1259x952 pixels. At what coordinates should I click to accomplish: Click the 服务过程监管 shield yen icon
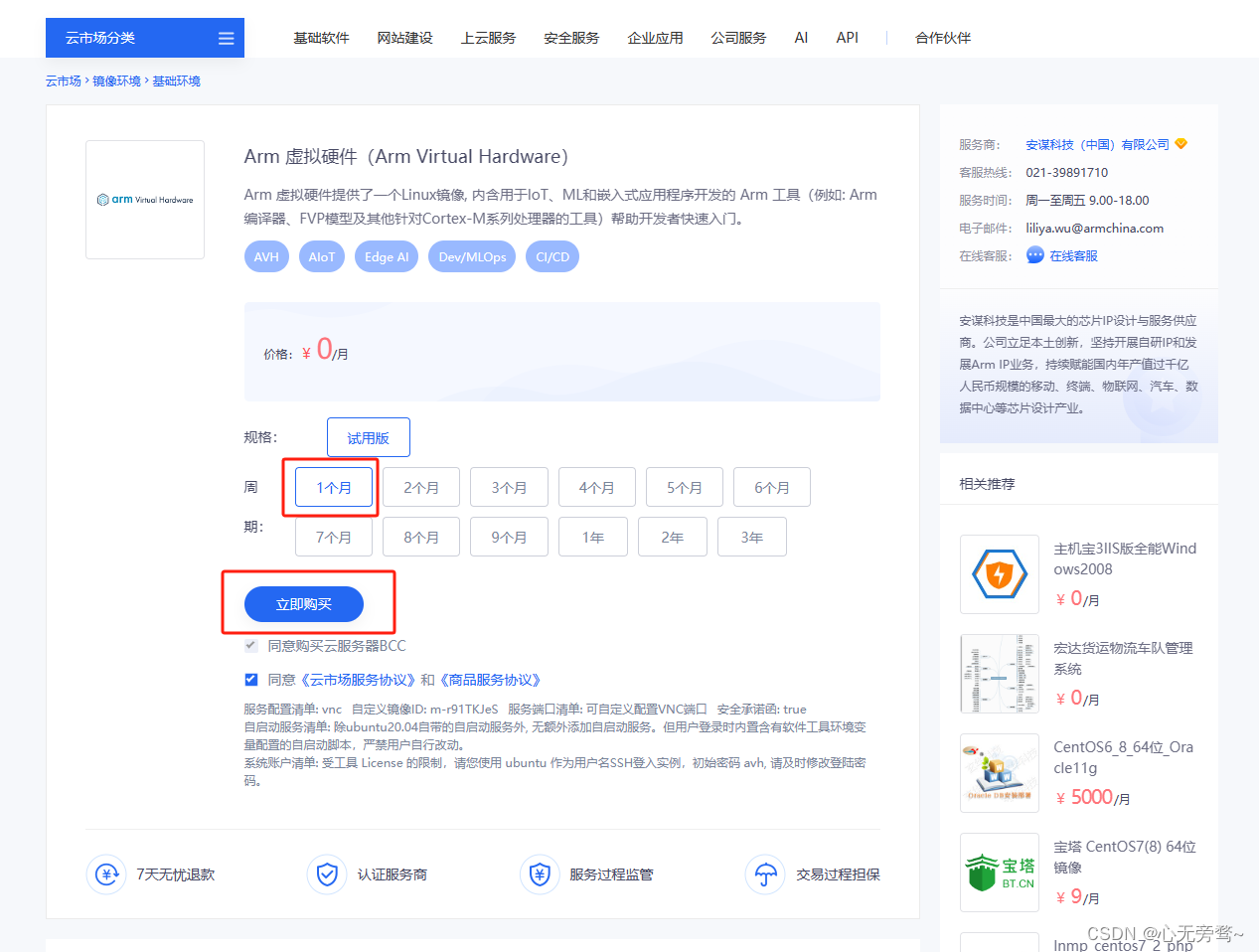point(540,874)
